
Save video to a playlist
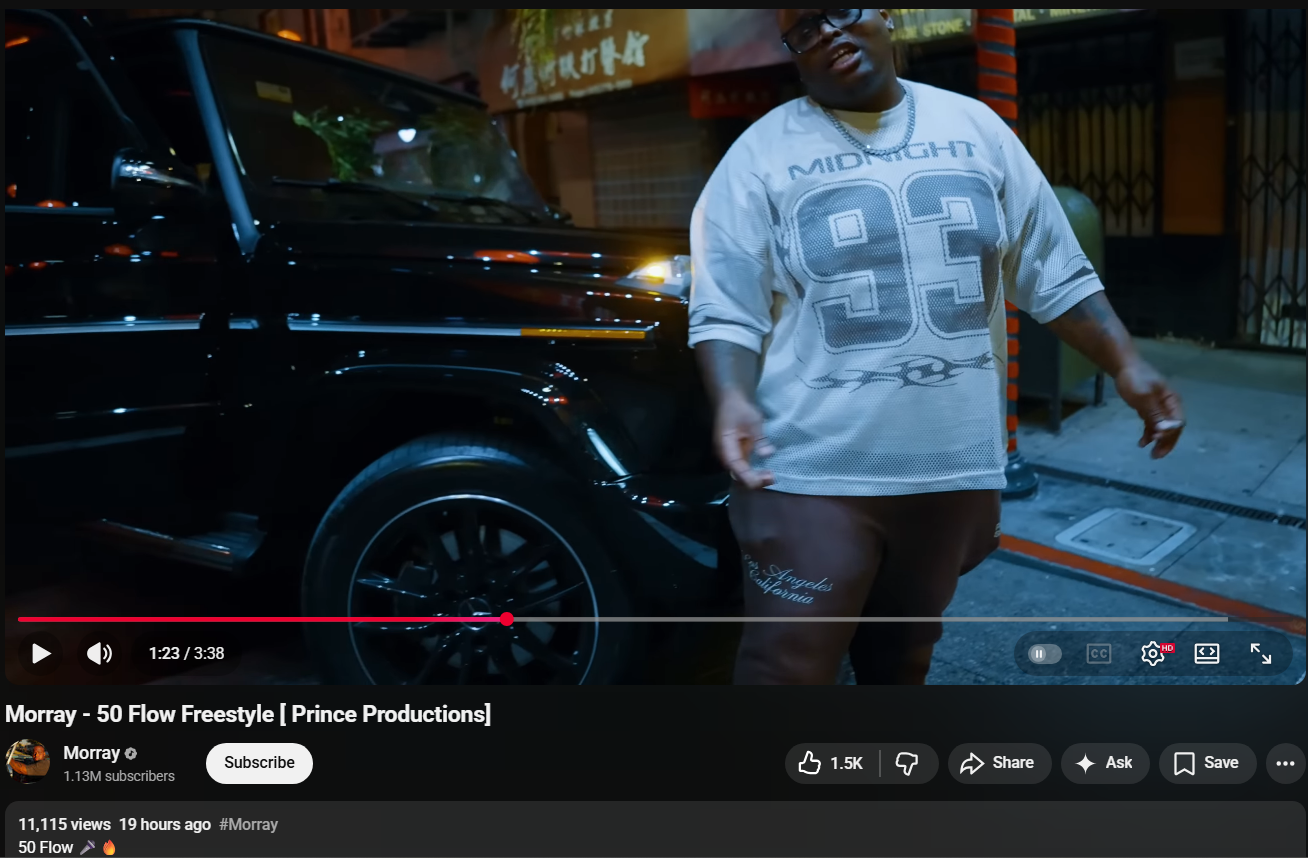1207,763
